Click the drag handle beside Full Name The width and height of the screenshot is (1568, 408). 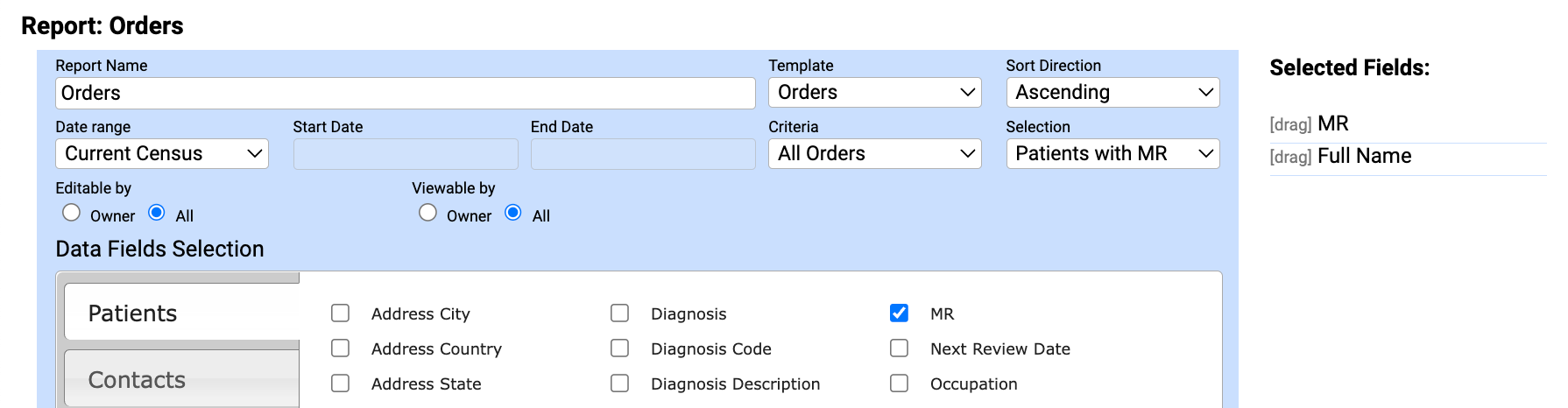click(1290, 157)
